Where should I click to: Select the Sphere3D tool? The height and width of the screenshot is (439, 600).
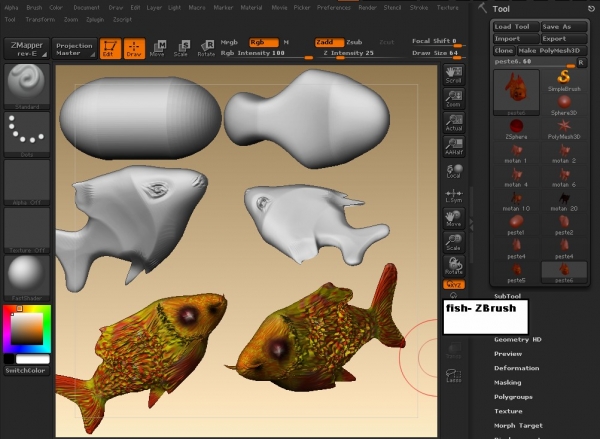point(564,105)
